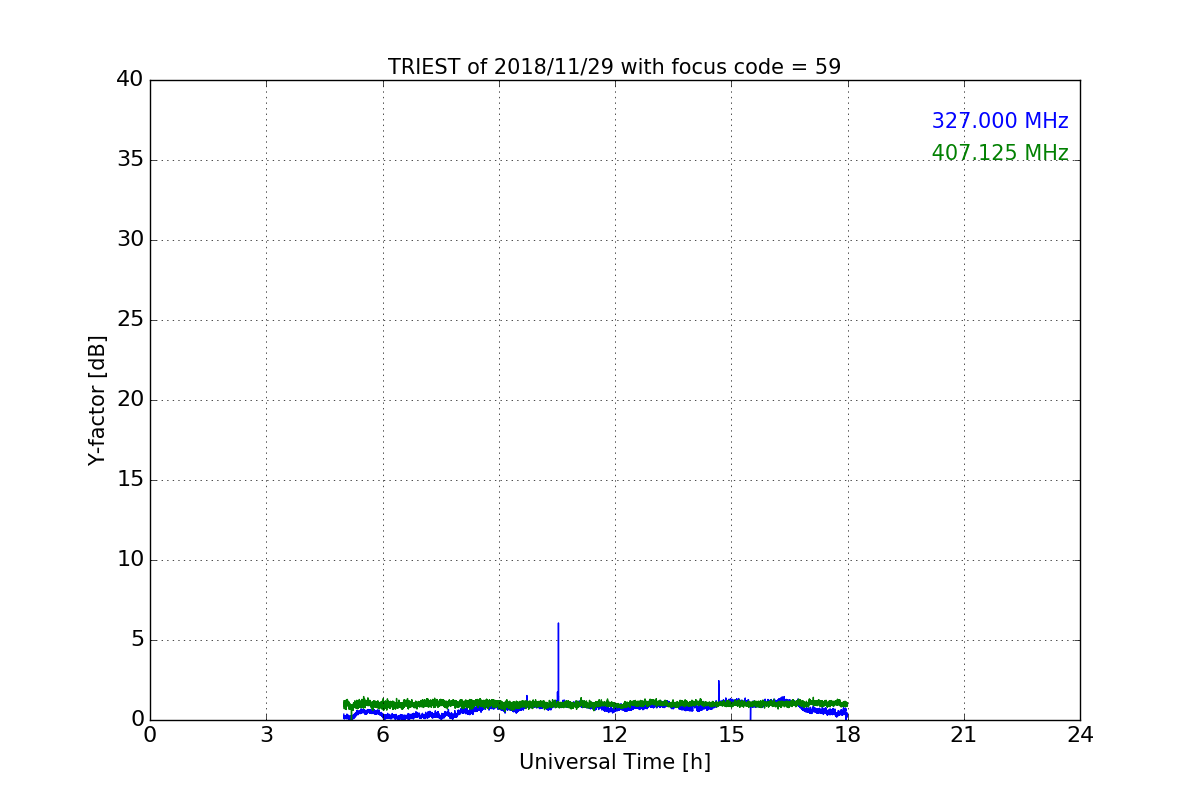The image size is (1200, 800).
Task: Click y-axis tick label '10'
Action: pos(130,560)
